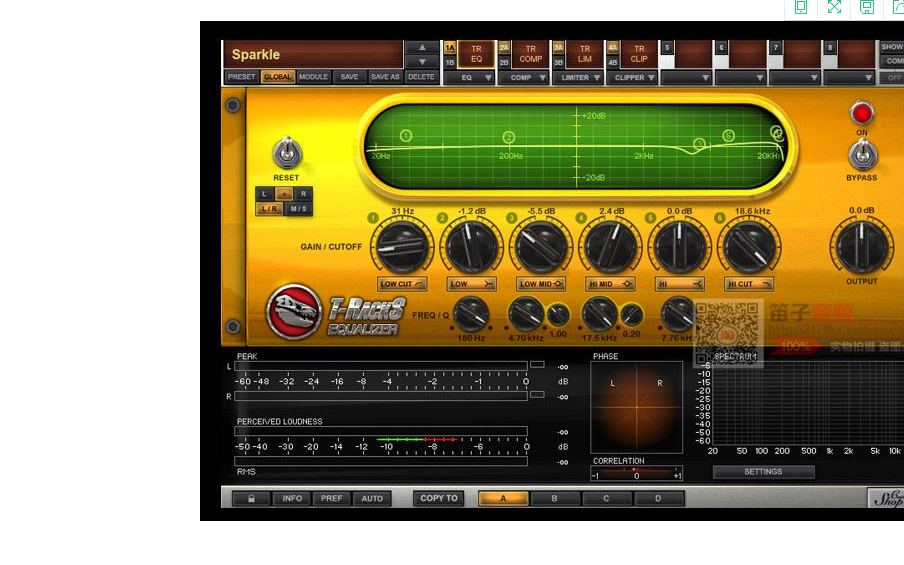
Task: Click the 17.5 kHz frequency knob
Action: click(x=599, y=314)
